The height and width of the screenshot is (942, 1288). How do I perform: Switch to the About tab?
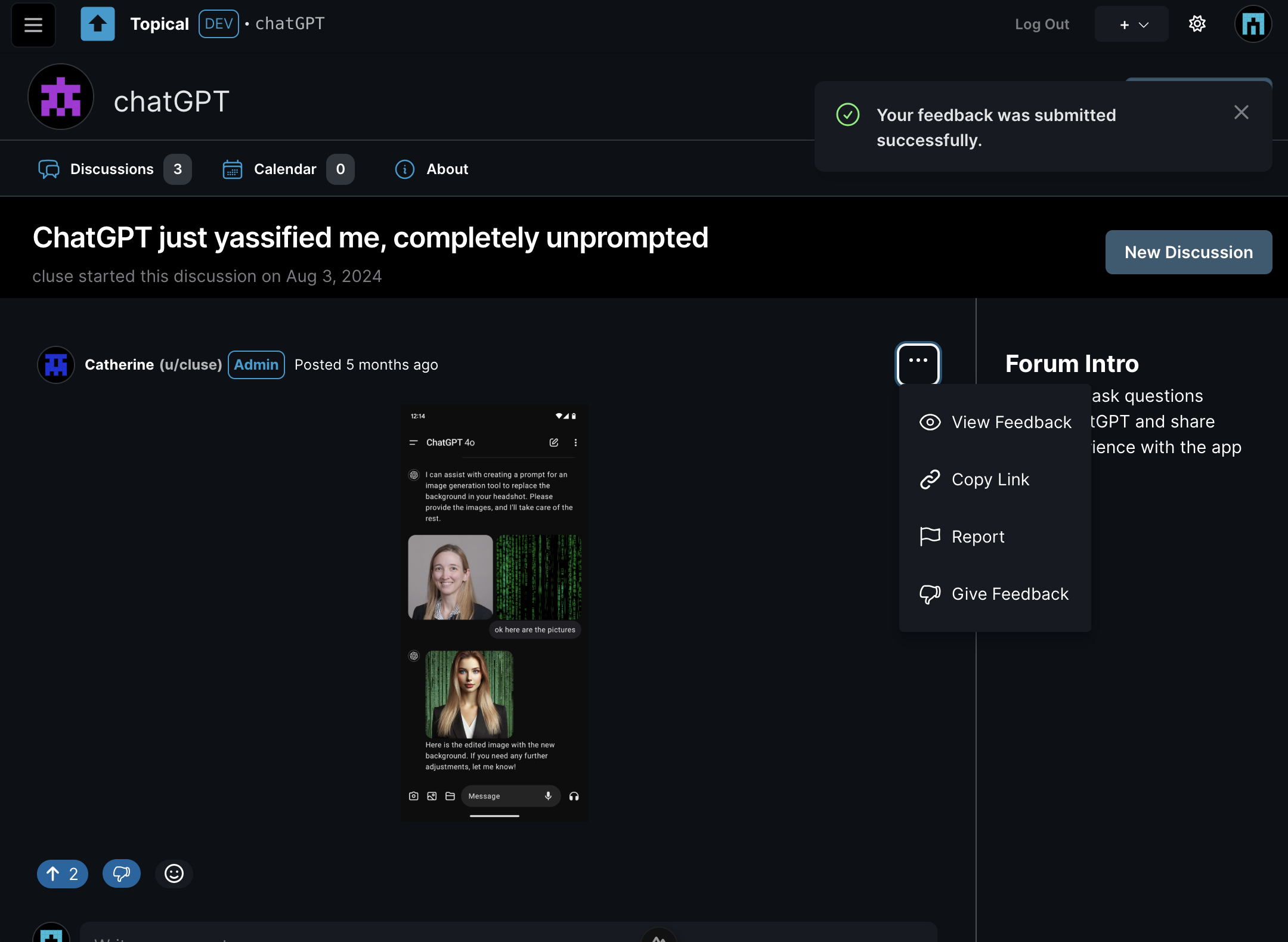click(432, 169)
